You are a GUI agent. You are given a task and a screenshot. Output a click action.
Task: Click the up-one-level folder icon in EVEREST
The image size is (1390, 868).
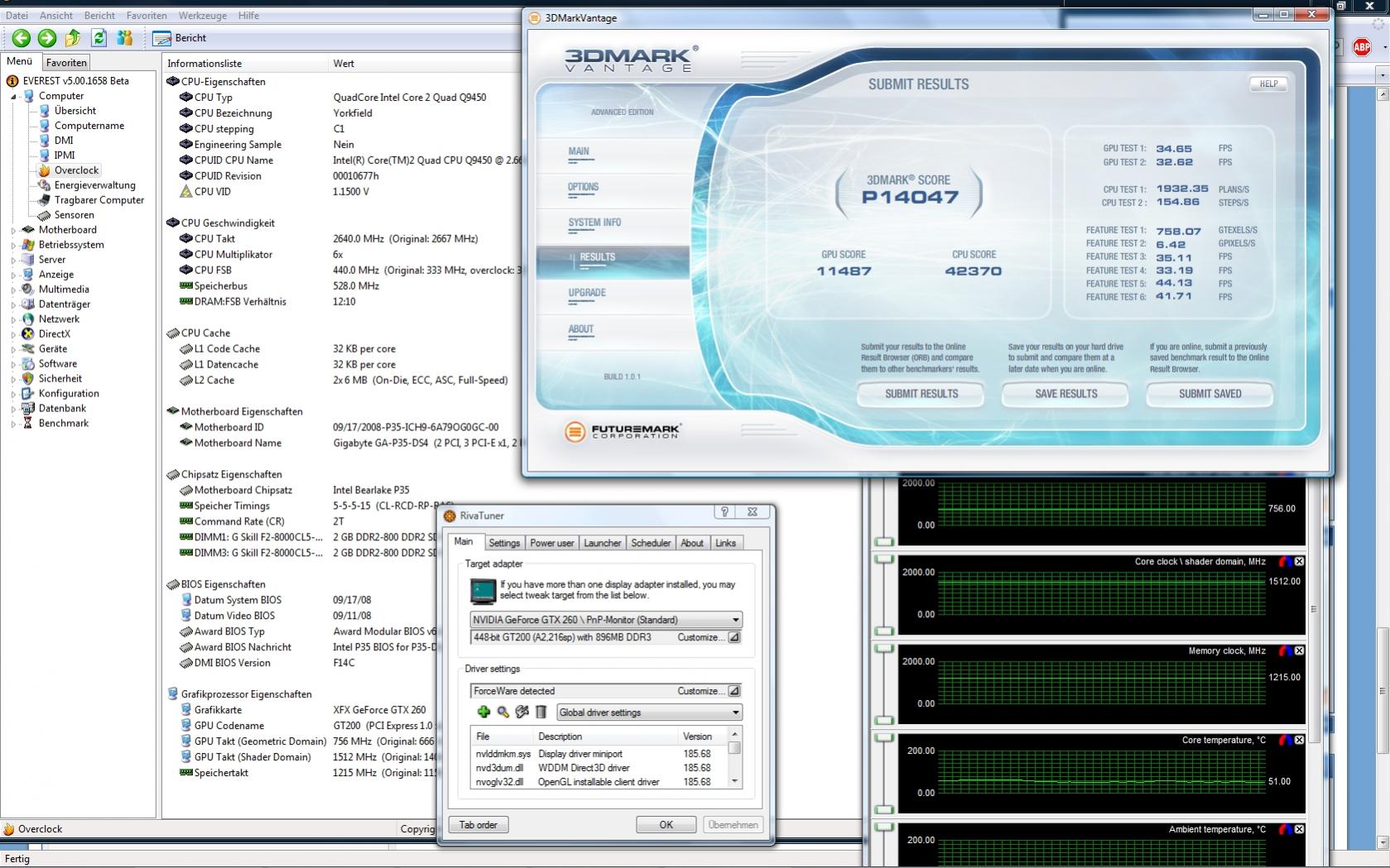coord(73,38)
